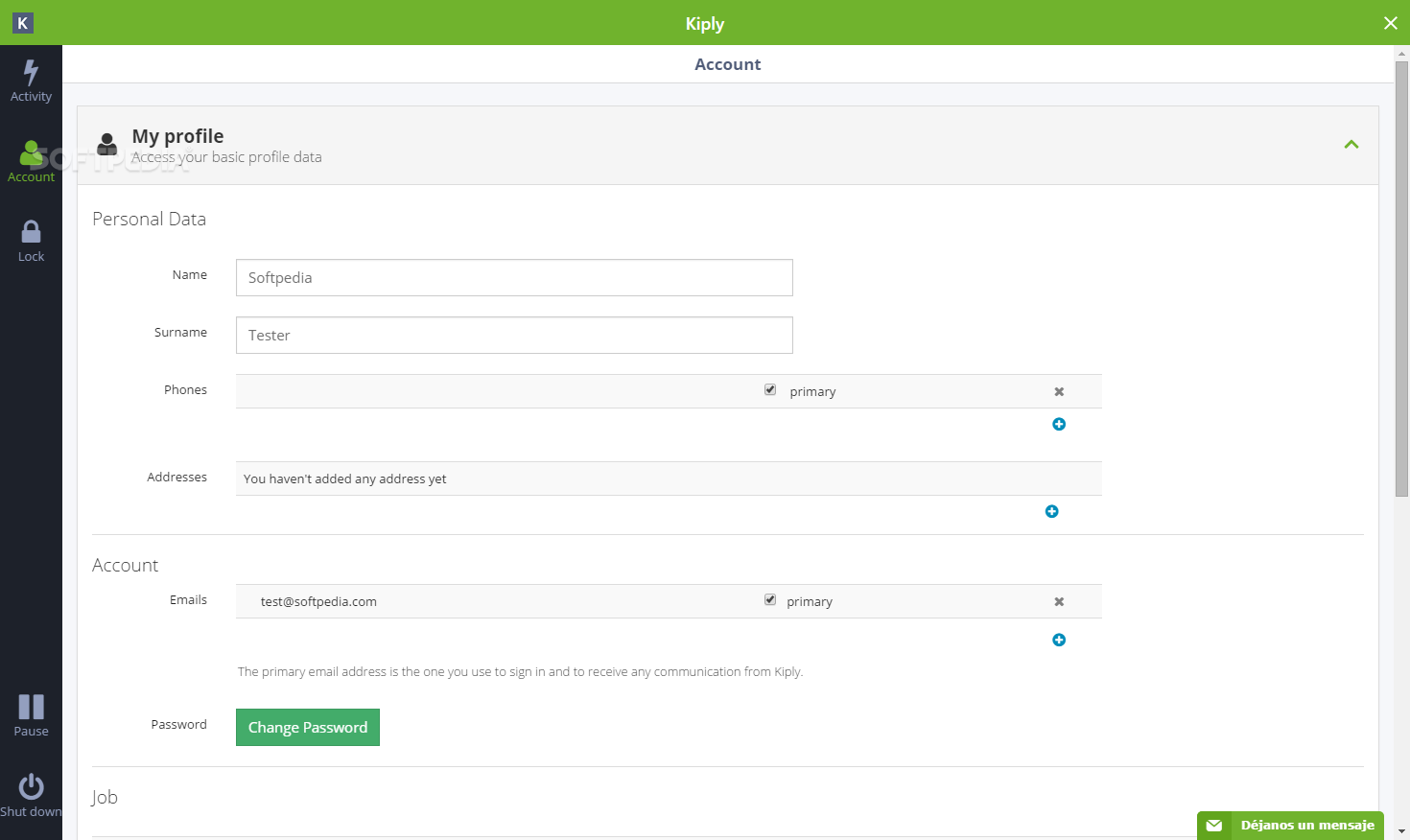Click 'Access your basic profile data' subtitle
This screenshot has width=1410, height=840.
tap(226, 157)
